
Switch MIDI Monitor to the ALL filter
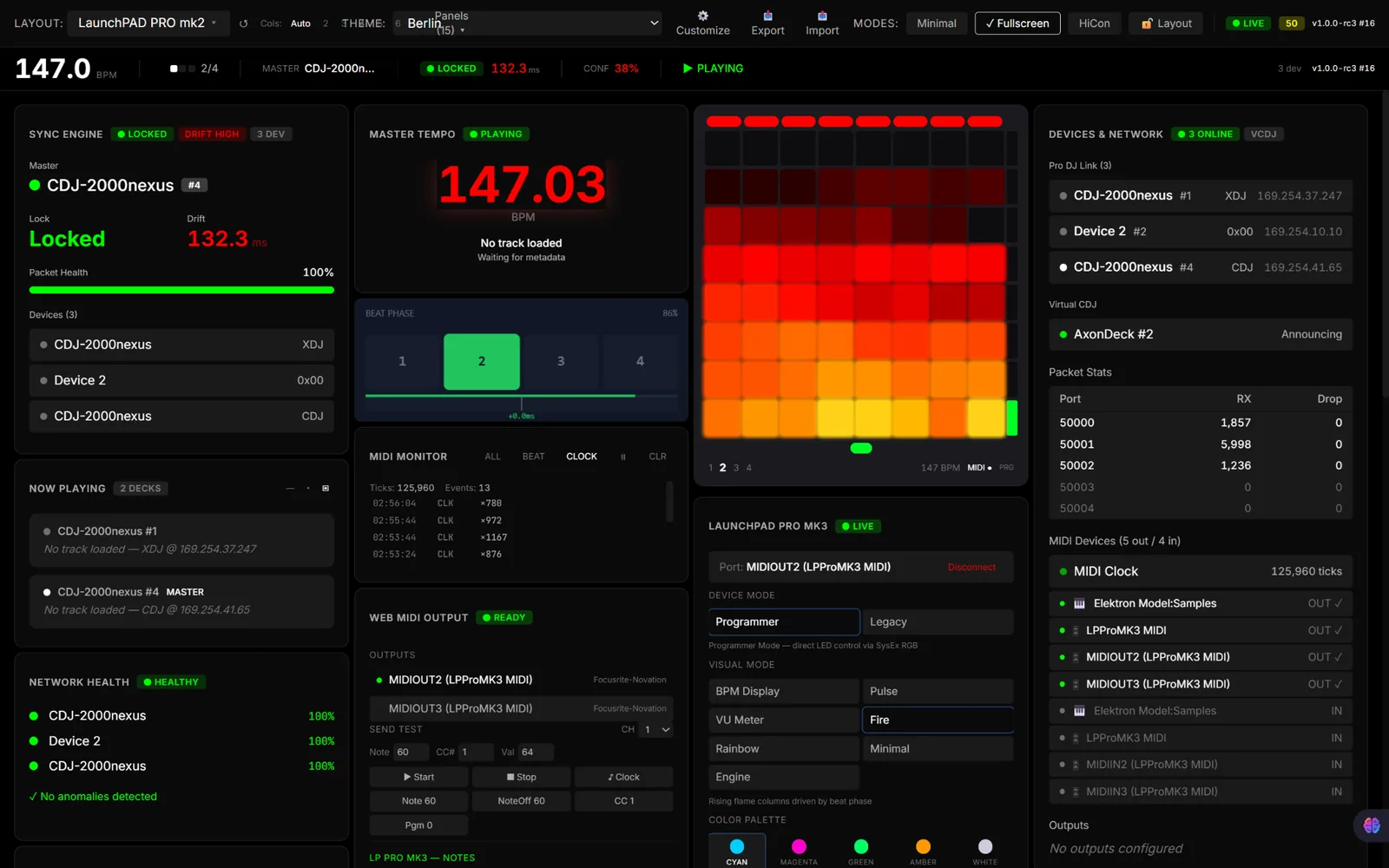coord(492,457)
